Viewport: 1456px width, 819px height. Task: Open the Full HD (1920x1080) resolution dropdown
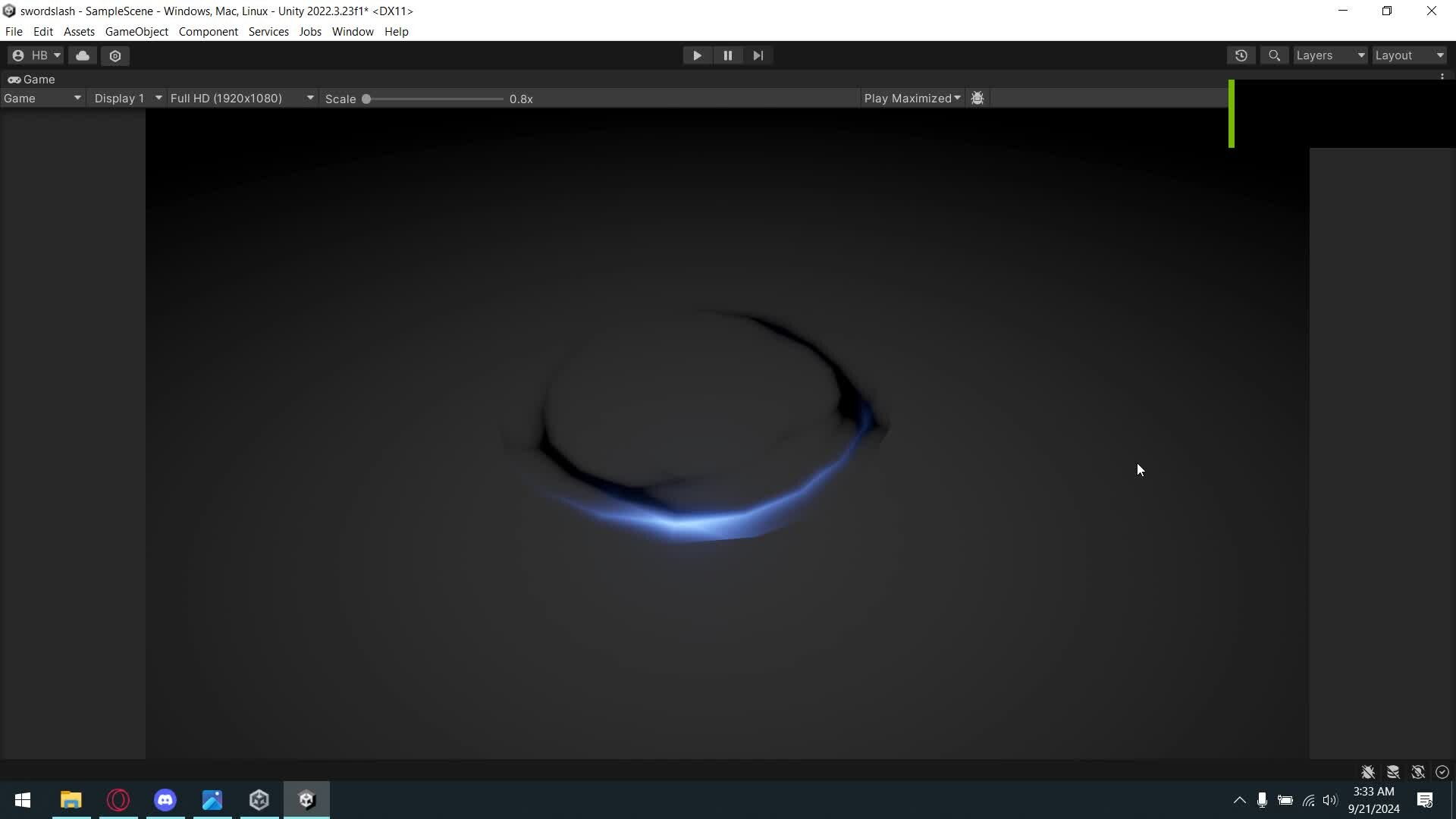(x=240, y=98)
